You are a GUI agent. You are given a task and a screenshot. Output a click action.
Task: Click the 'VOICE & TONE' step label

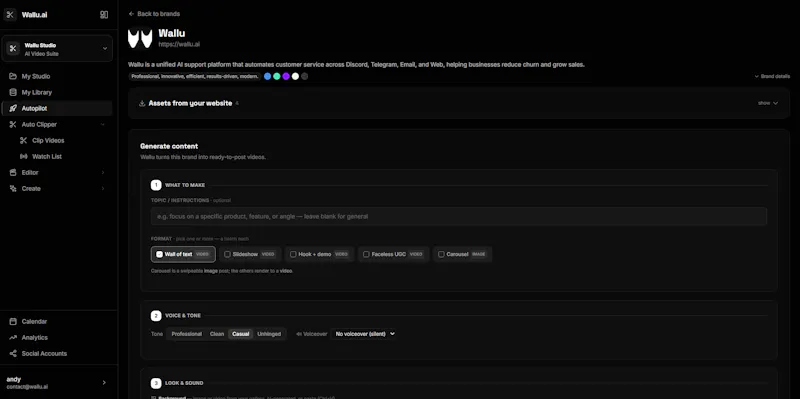pyautogui.click(x=183, y=316)
